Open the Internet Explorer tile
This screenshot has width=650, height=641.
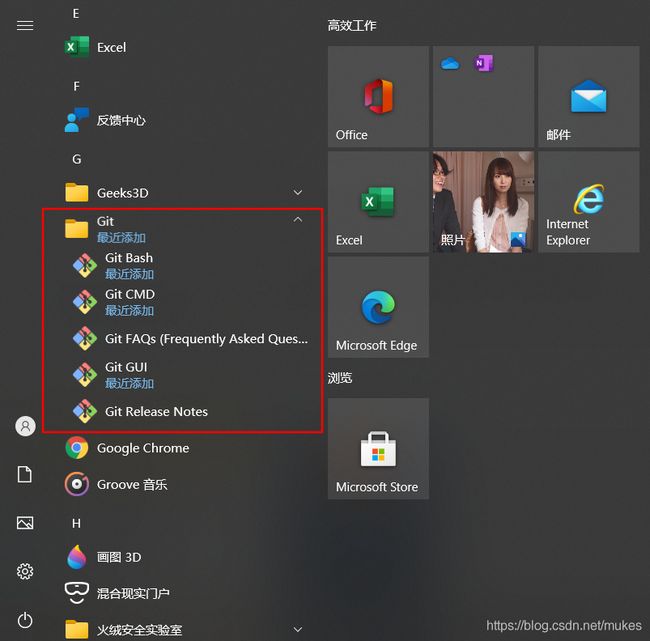[x=588, y=202]
